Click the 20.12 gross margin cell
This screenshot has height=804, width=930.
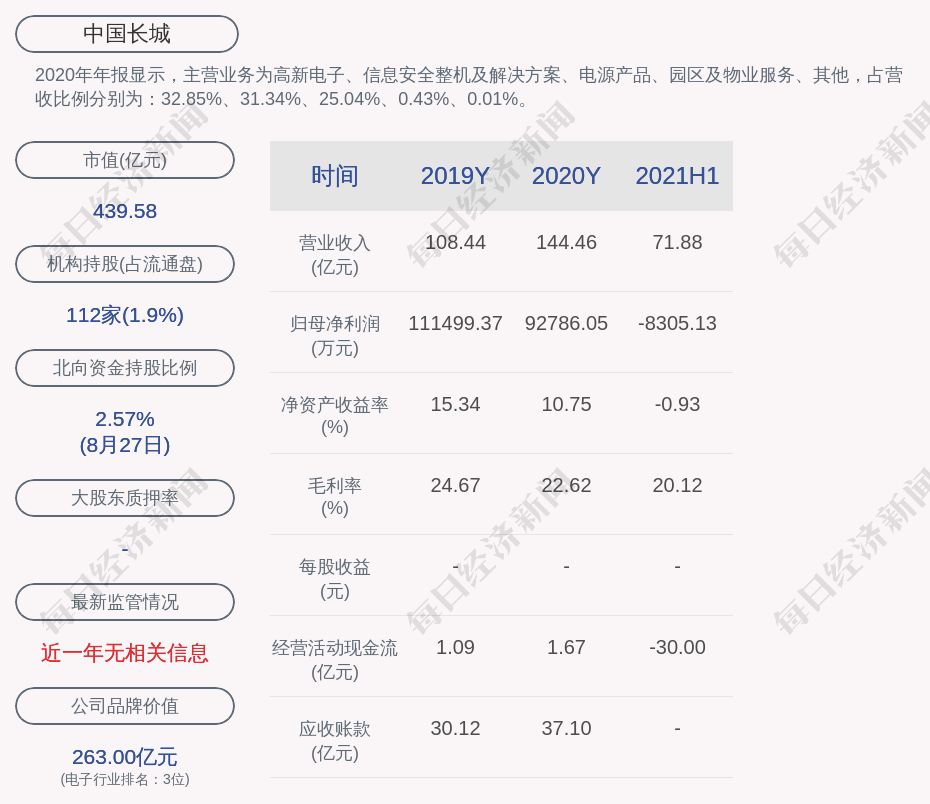point(677,486)
